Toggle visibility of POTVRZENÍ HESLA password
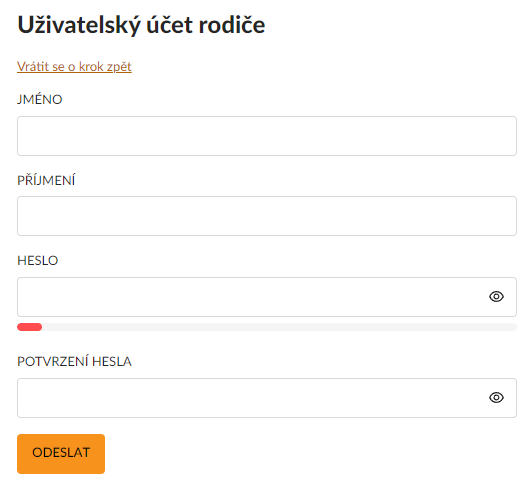The height and width of the screenshot is (486, 524). click(496, 397)
